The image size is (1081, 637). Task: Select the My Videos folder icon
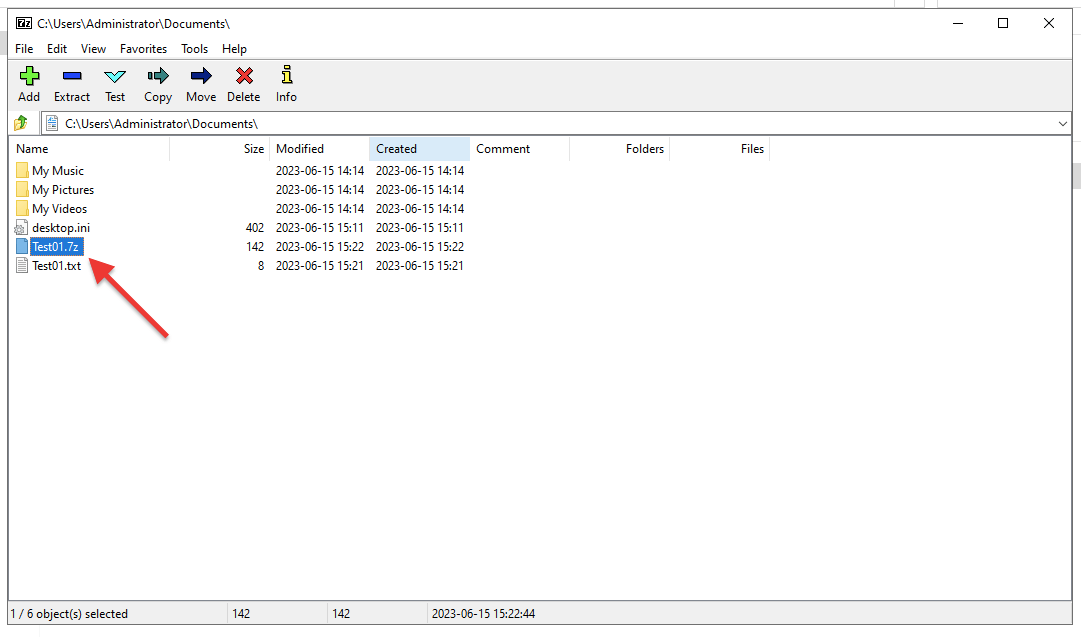(22, 208)
